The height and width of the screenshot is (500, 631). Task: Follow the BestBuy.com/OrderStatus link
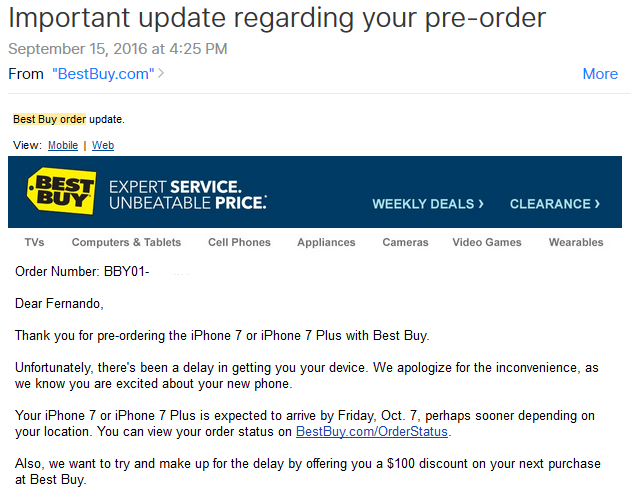click(x=372, y=432)
